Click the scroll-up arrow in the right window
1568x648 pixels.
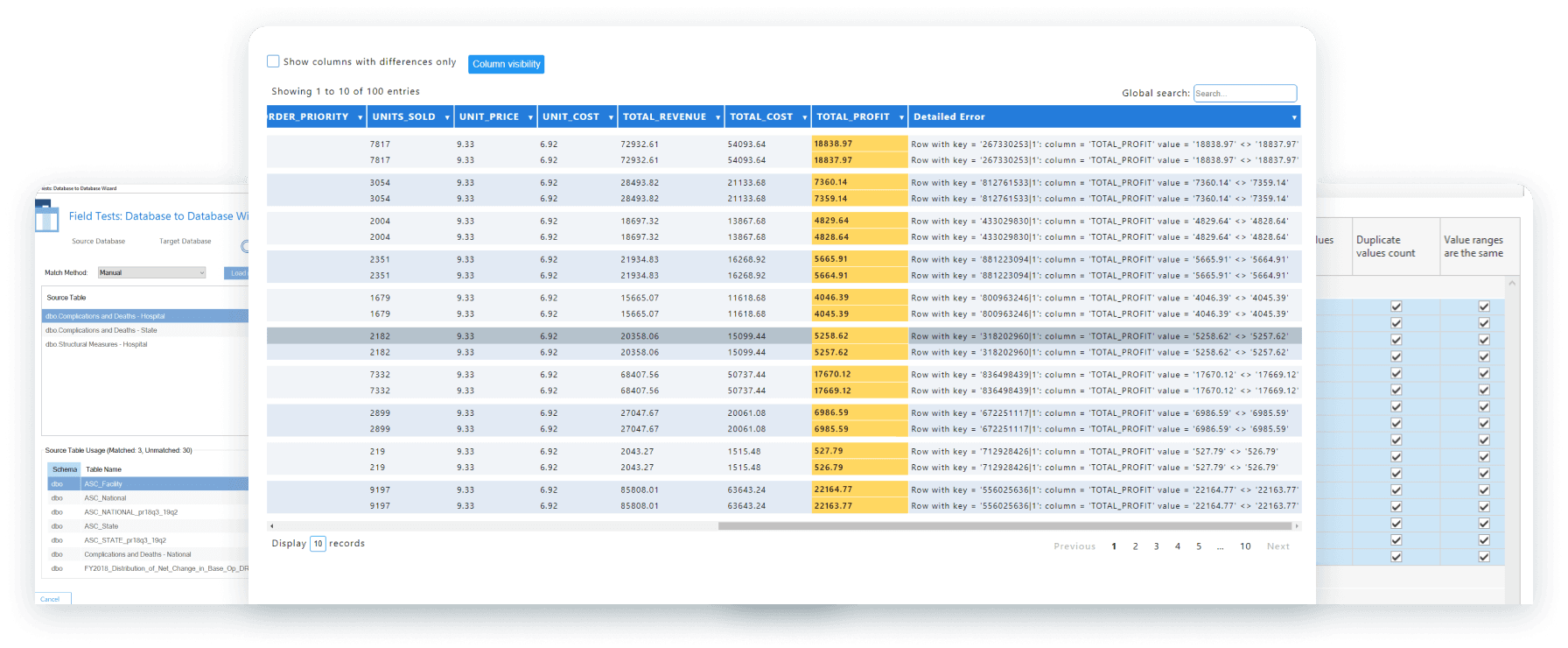[1512, 284]
